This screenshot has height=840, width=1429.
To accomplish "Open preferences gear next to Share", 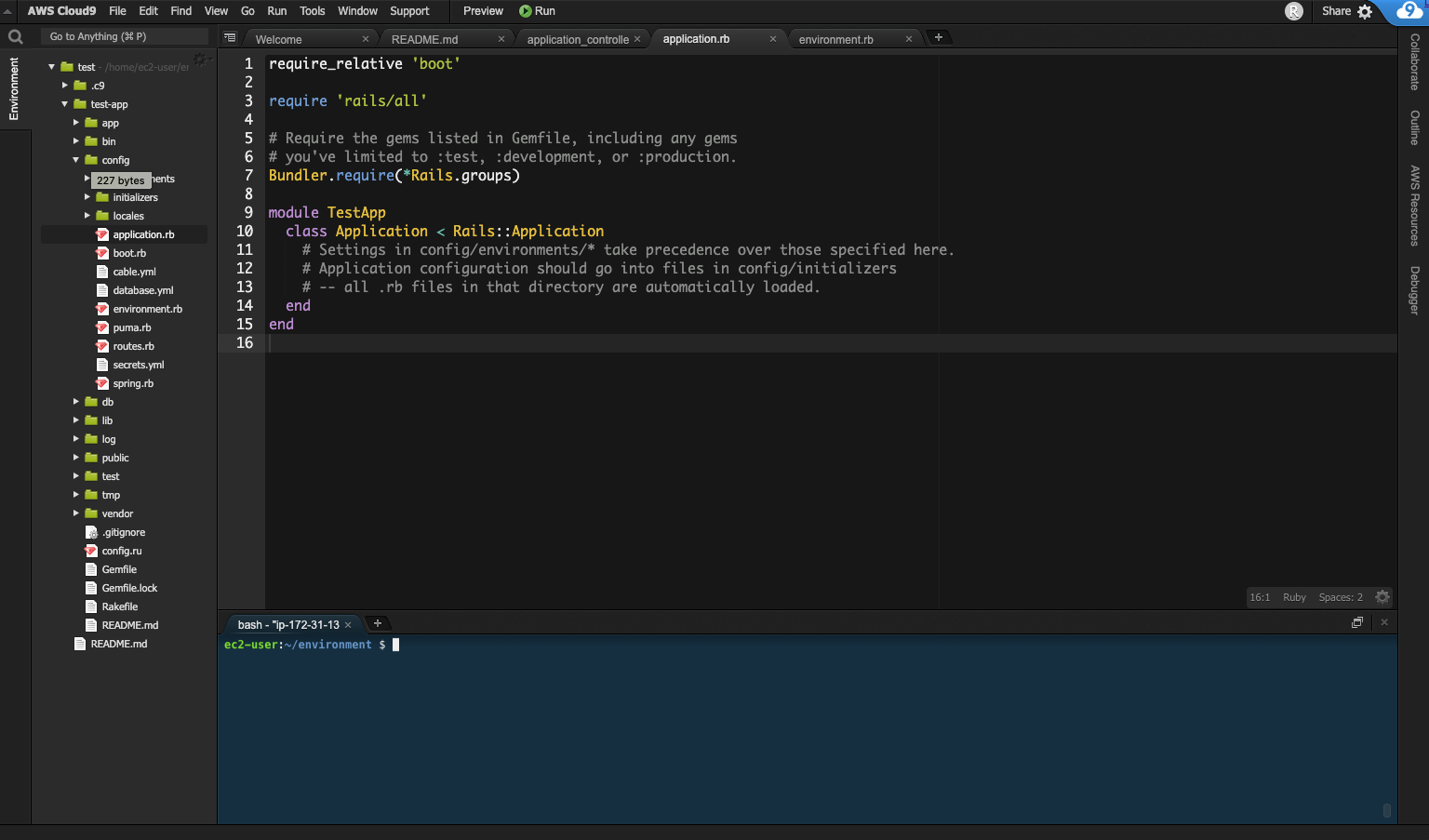I will click(1365, 12).
